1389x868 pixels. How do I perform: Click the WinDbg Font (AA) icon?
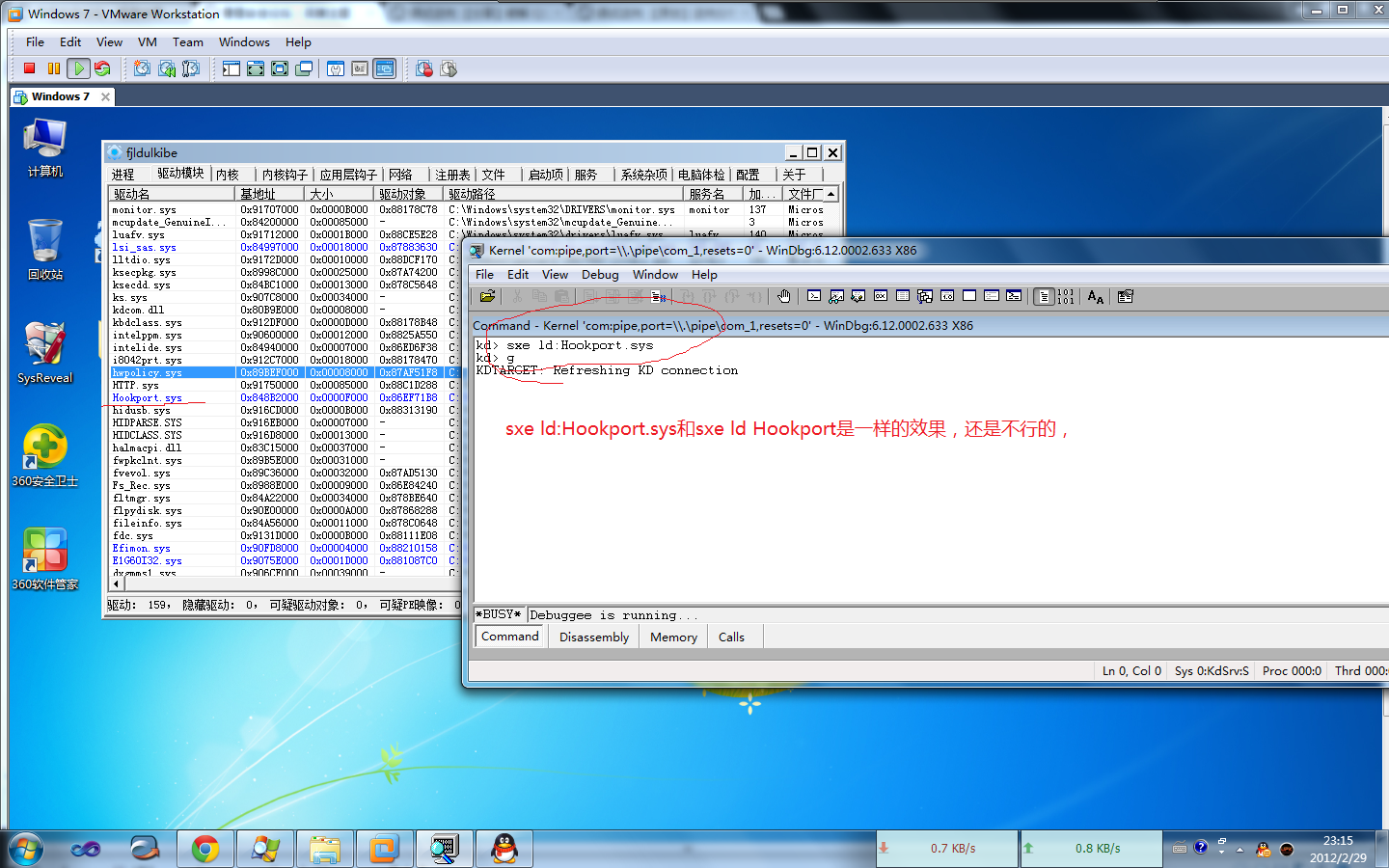pyautogui.click(x=1096, y=296)
